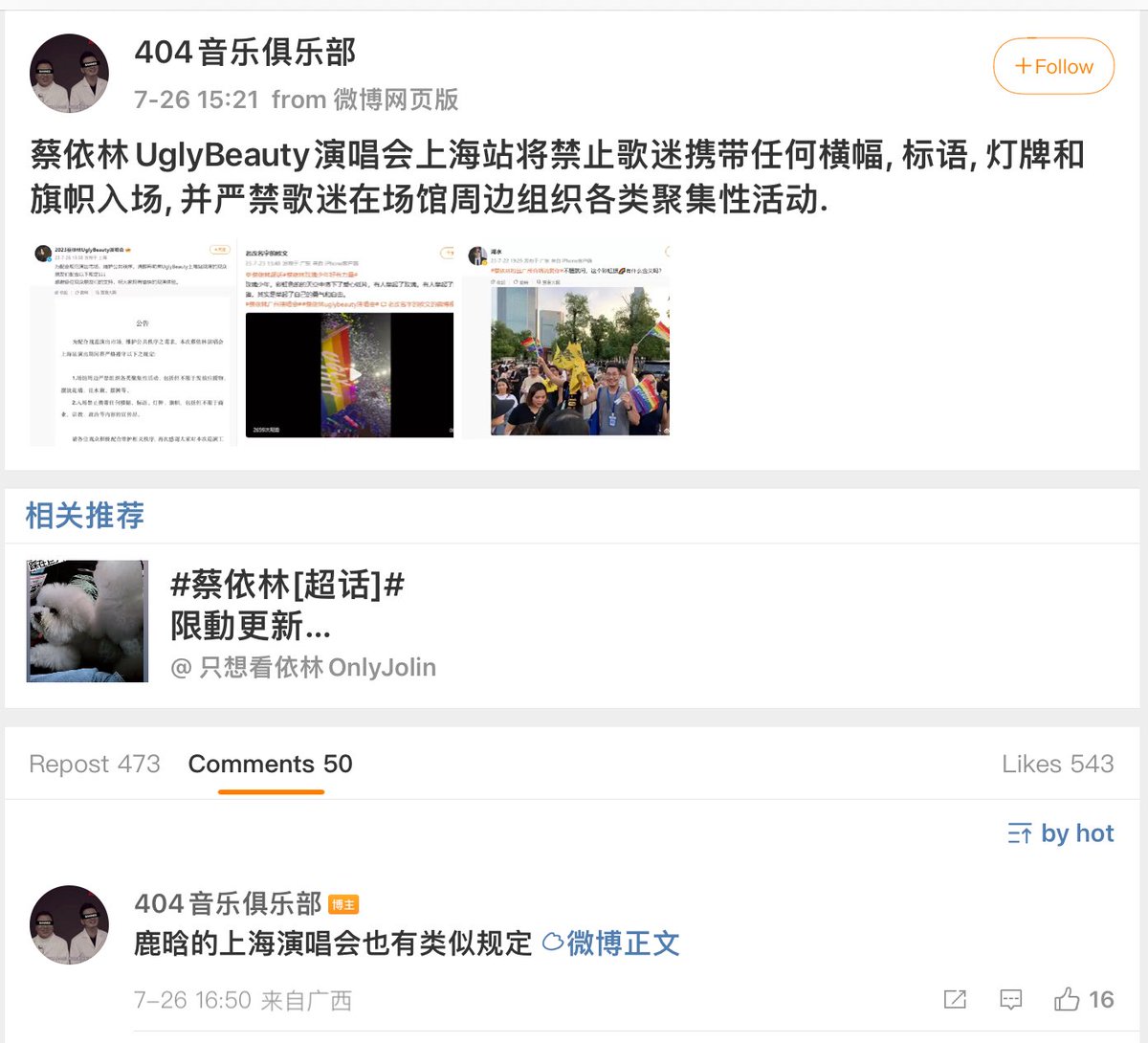Open the #蔡依林[超话]# recommended topic

tap(287, 584)
